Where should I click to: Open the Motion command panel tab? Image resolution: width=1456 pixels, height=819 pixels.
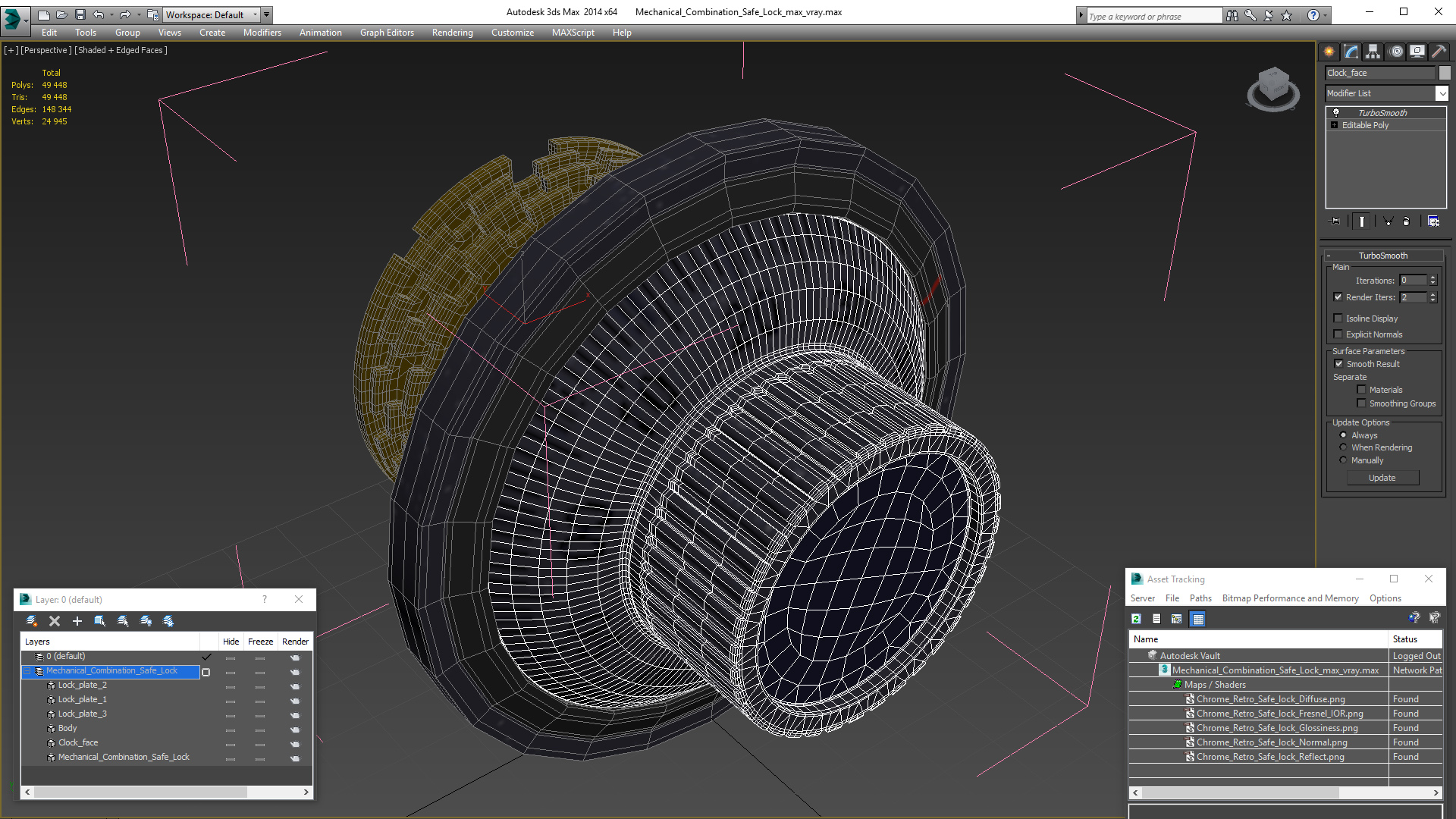point(1396,52)
